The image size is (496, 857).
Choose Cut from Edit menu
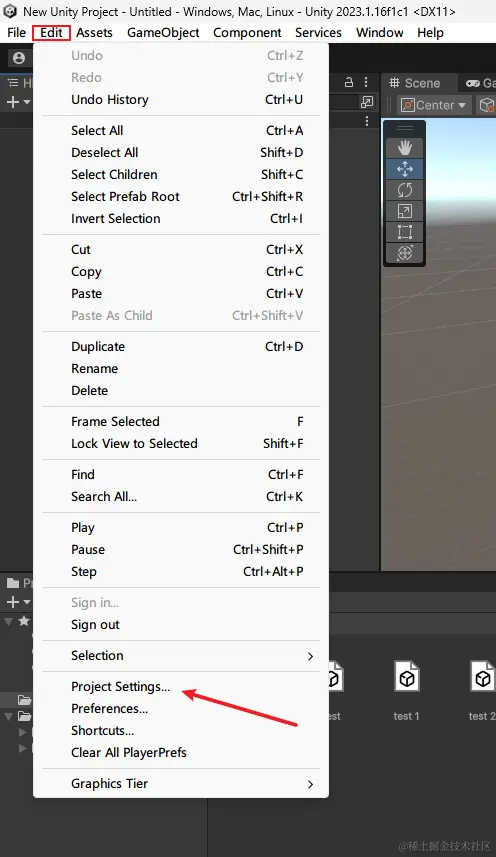[x=181, y=250]
